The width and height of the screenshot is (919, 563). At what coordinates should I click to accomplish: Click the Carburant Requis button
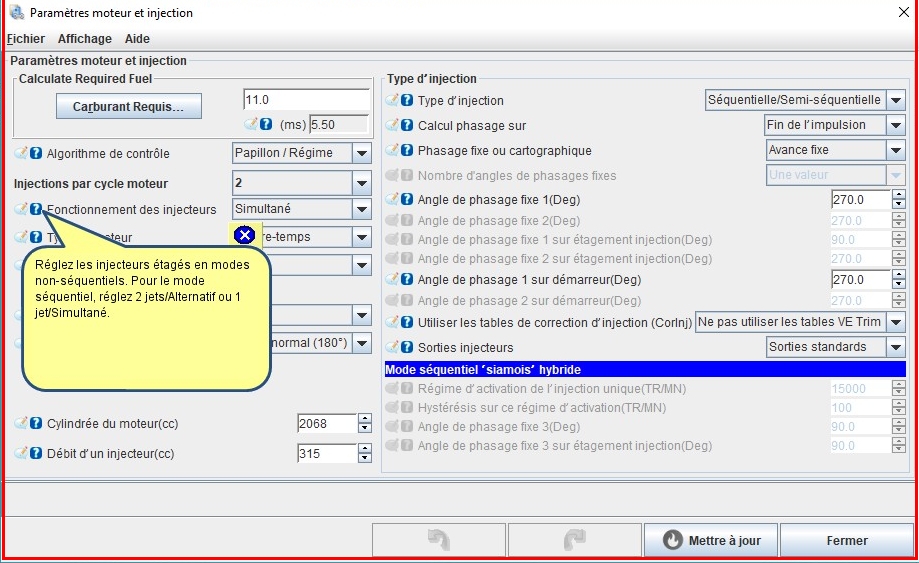click(x=128, y=106)
